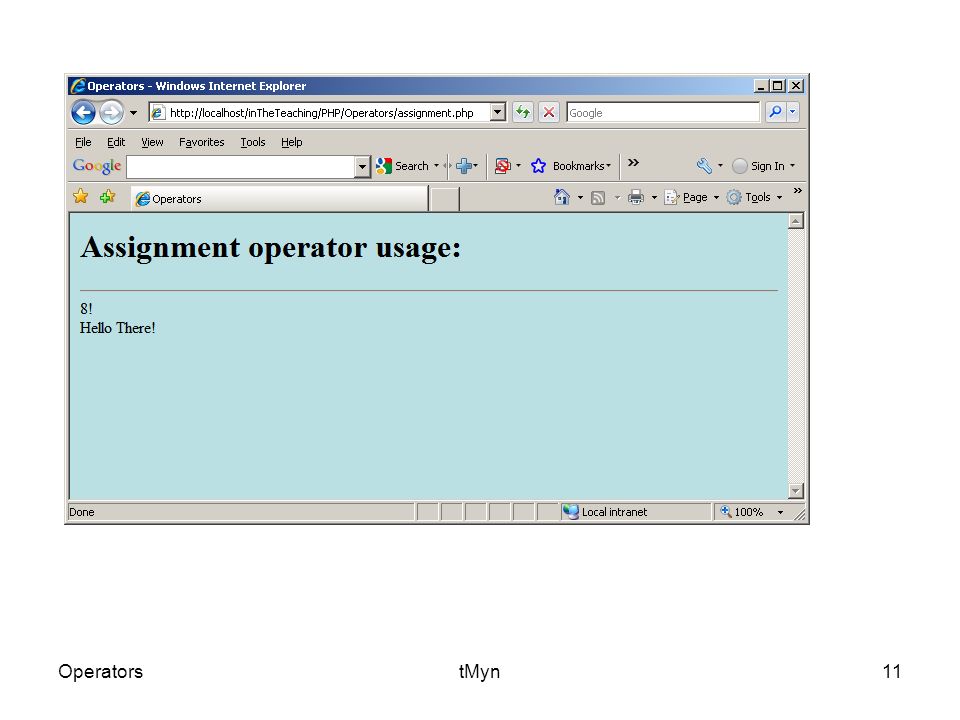Open the Home button dropdown arrow
The height and width of the screenshot is (720, 960).
[580, 197]
